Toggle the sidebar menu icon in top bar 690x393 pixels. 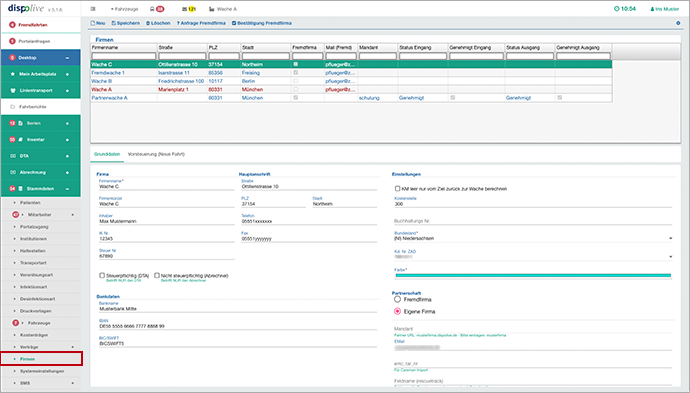click(93, 9)
